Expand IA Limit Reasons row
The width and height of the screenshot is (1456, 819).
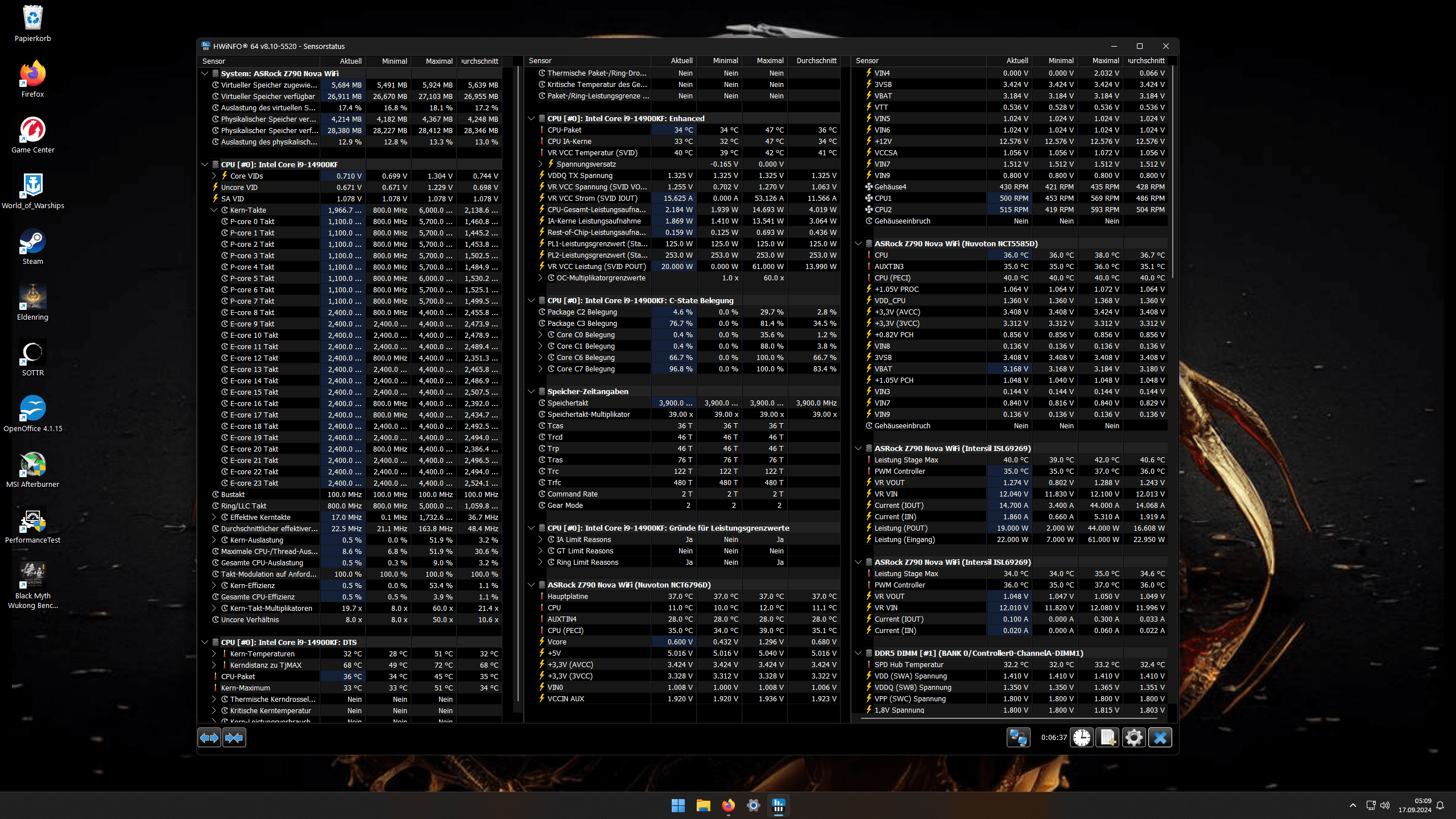[540, 539]
